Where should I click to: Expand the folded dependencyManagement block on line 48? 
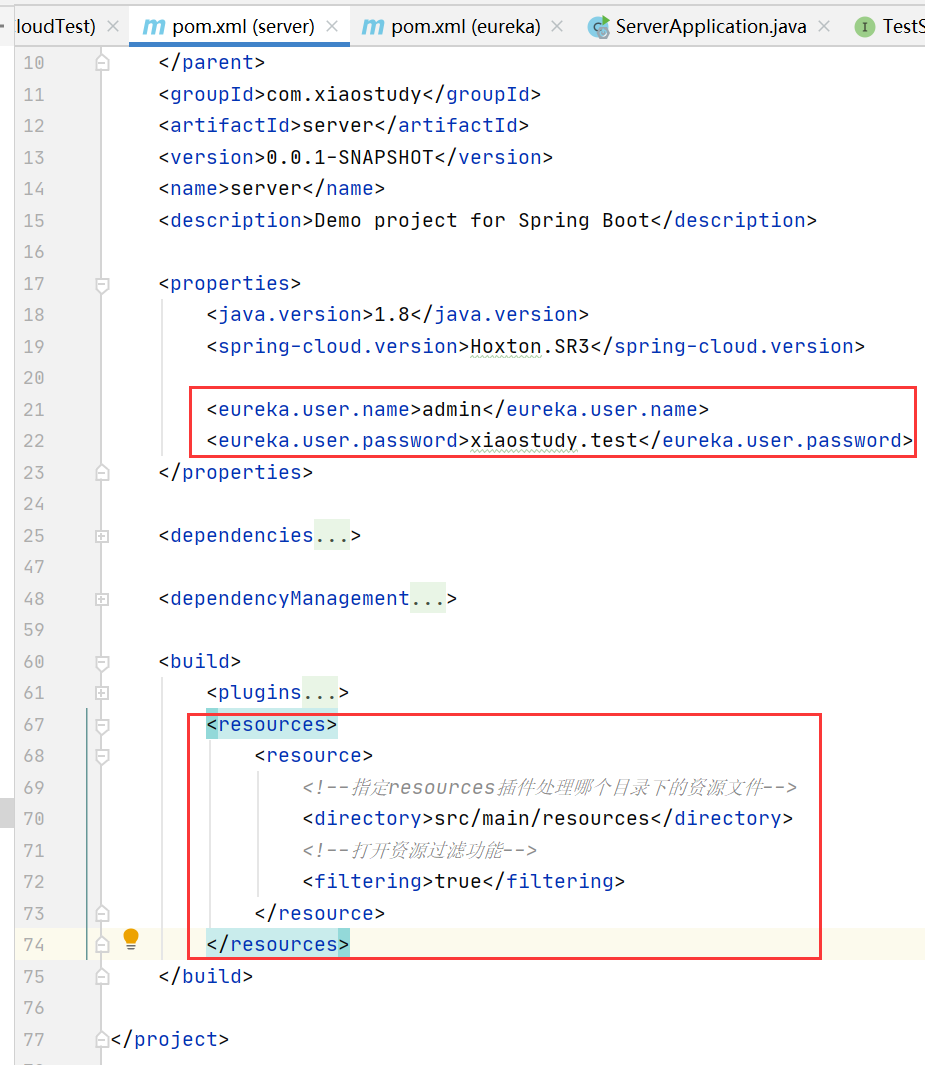coord(102,600)
